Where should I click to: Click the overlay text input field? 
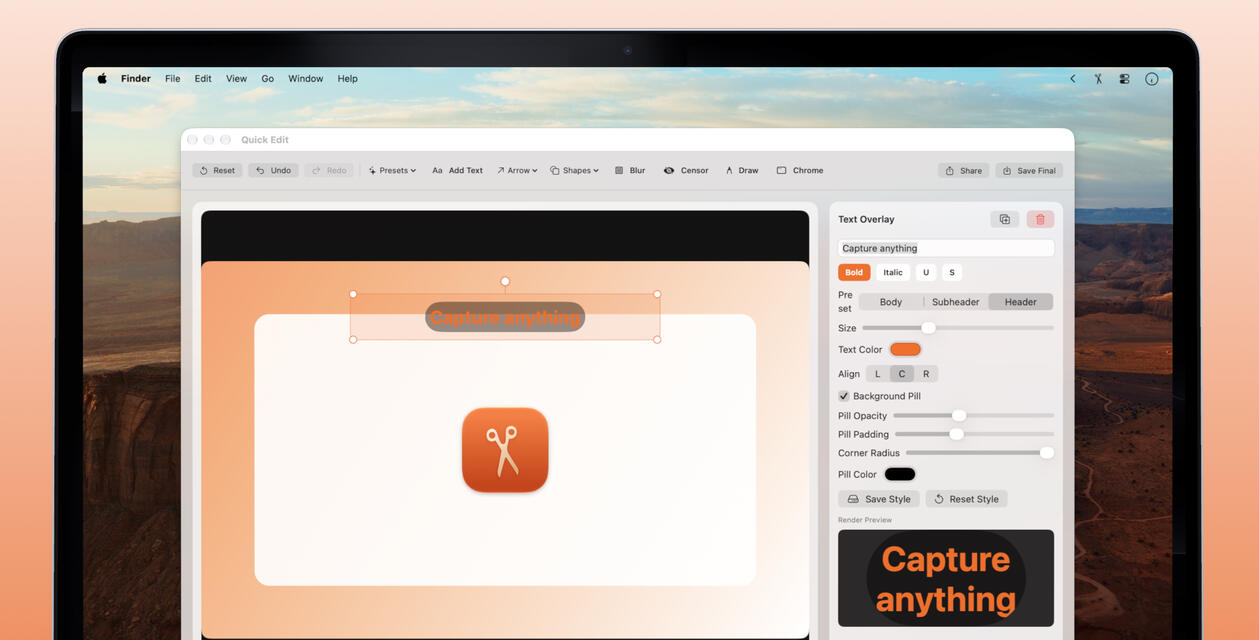click(946, 248)
